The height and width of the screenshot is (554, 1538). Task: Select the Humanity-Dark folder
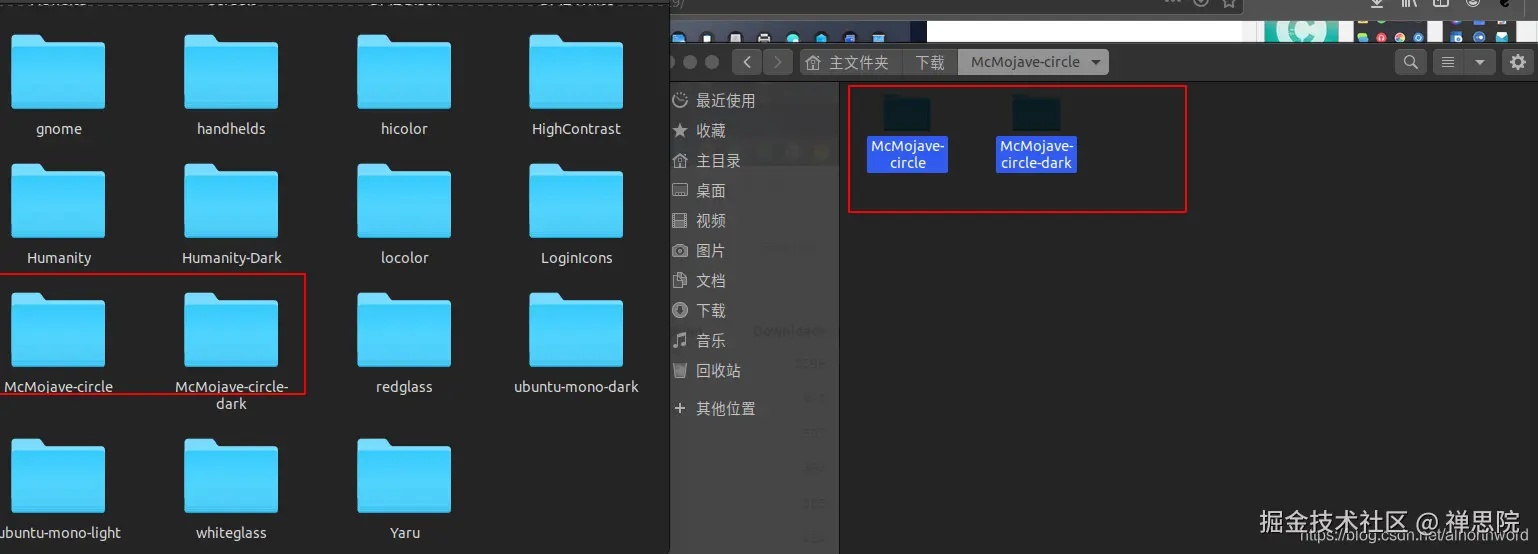[231, 214]
